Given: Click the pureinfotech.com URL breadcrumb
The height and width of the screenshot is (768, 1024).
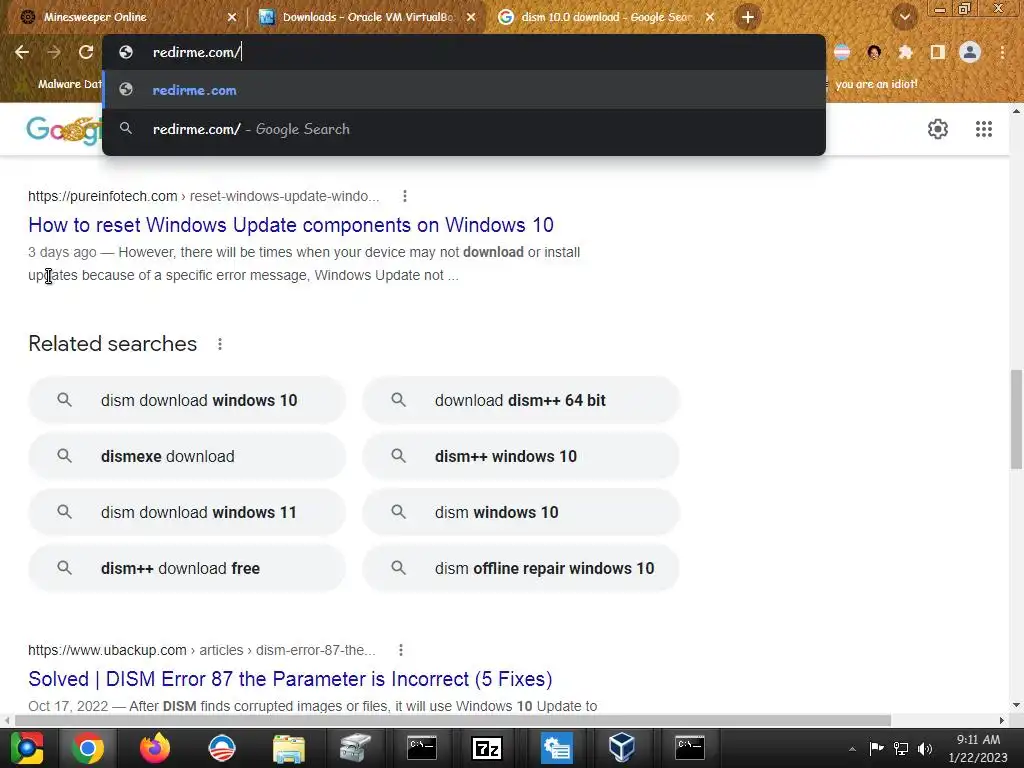Looking at the screenshot, I should (x=203, y=196).
